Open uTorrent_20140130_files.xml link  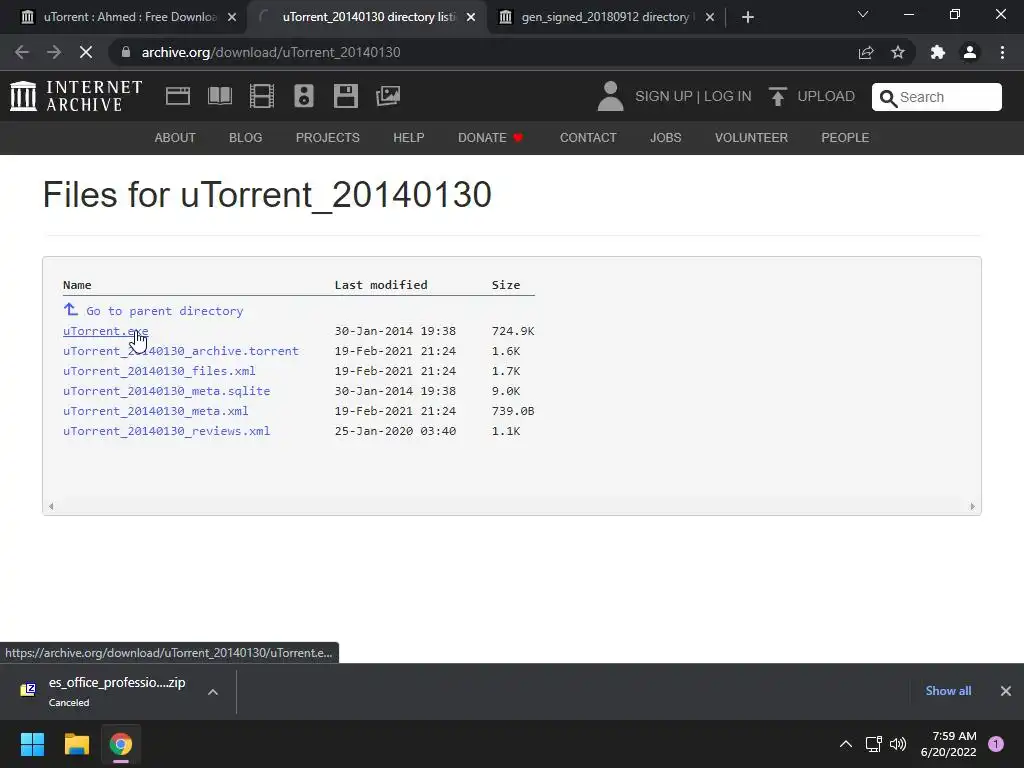pyautogui.click(x=159, y=371)
